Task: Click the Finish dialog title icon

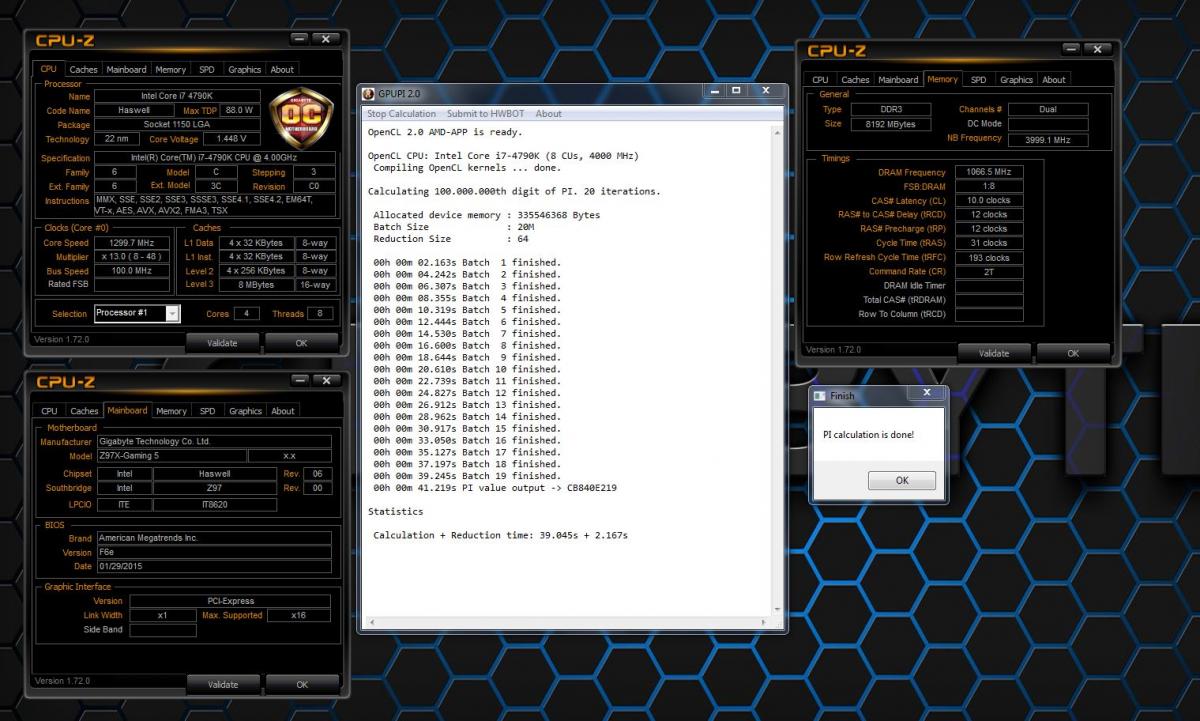Action: pyautogui.click(x=821, y=396)
